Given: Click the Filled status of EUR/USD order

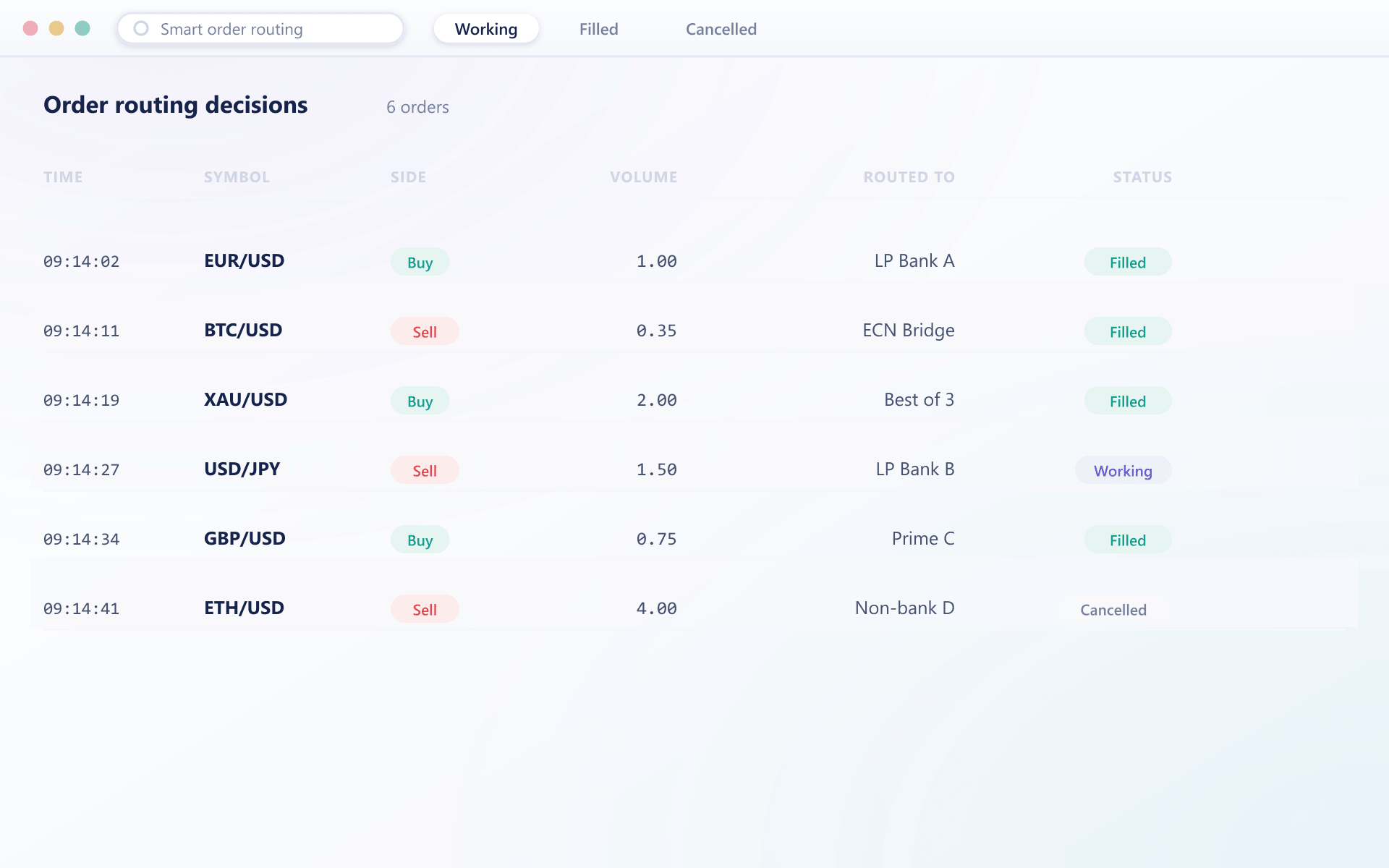Looking at the screenshot, I should click(1128, 262).
